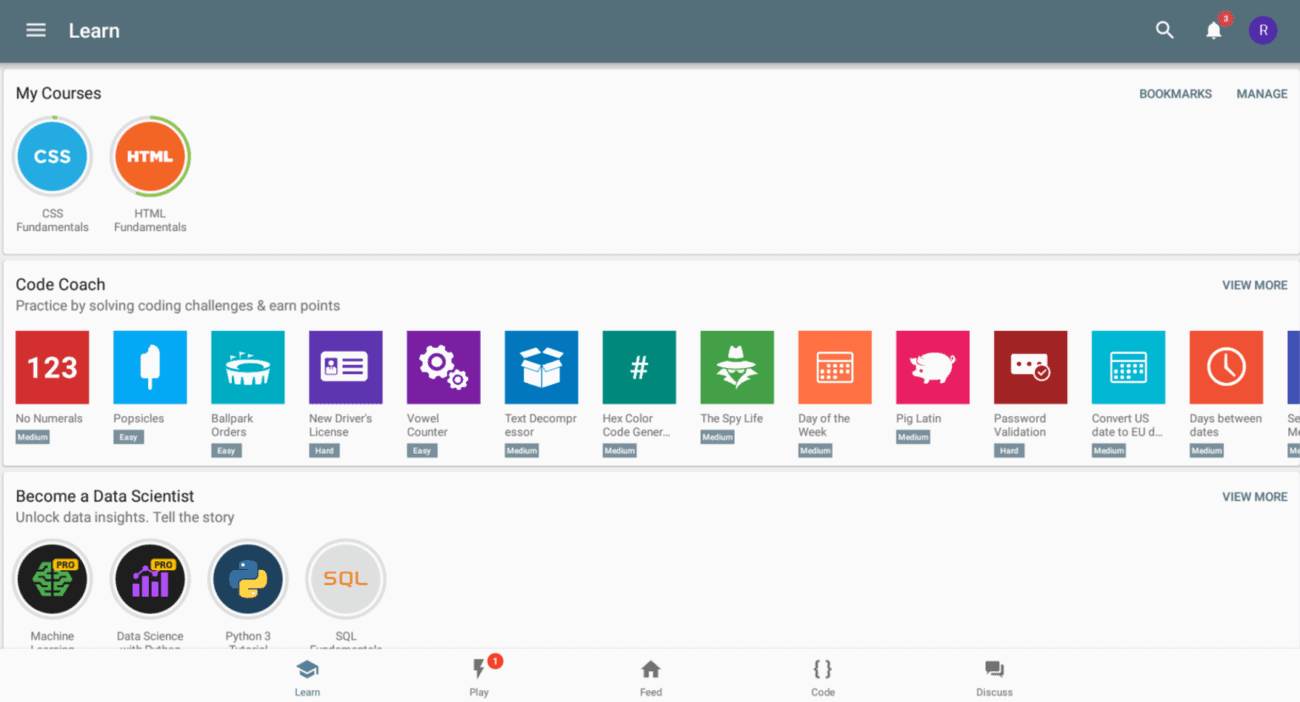The width and height of the screenshot is (1300, 702).
Task: Open the Machine Learning PRO course
Action: point(52,580)
